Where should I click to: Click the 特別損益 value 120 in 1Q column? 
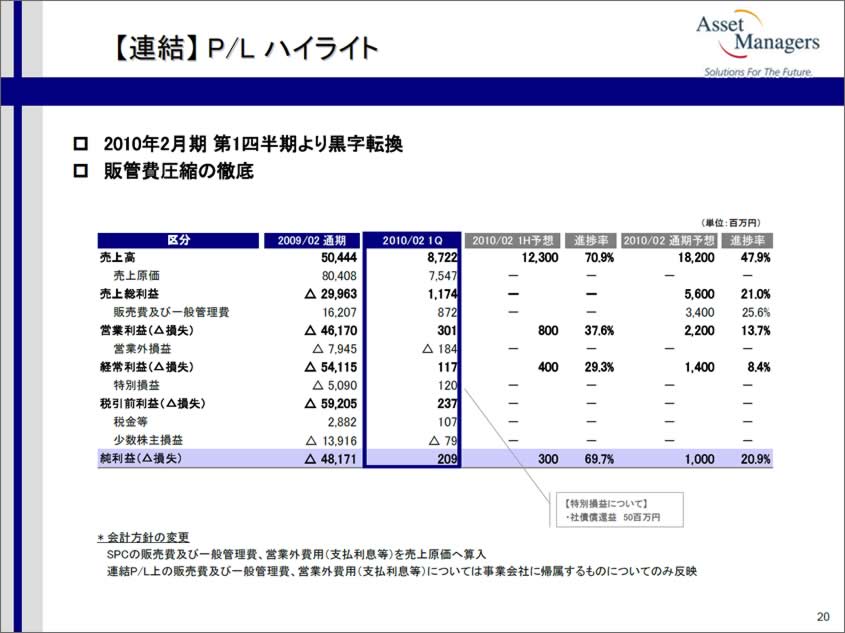[446, 385]
